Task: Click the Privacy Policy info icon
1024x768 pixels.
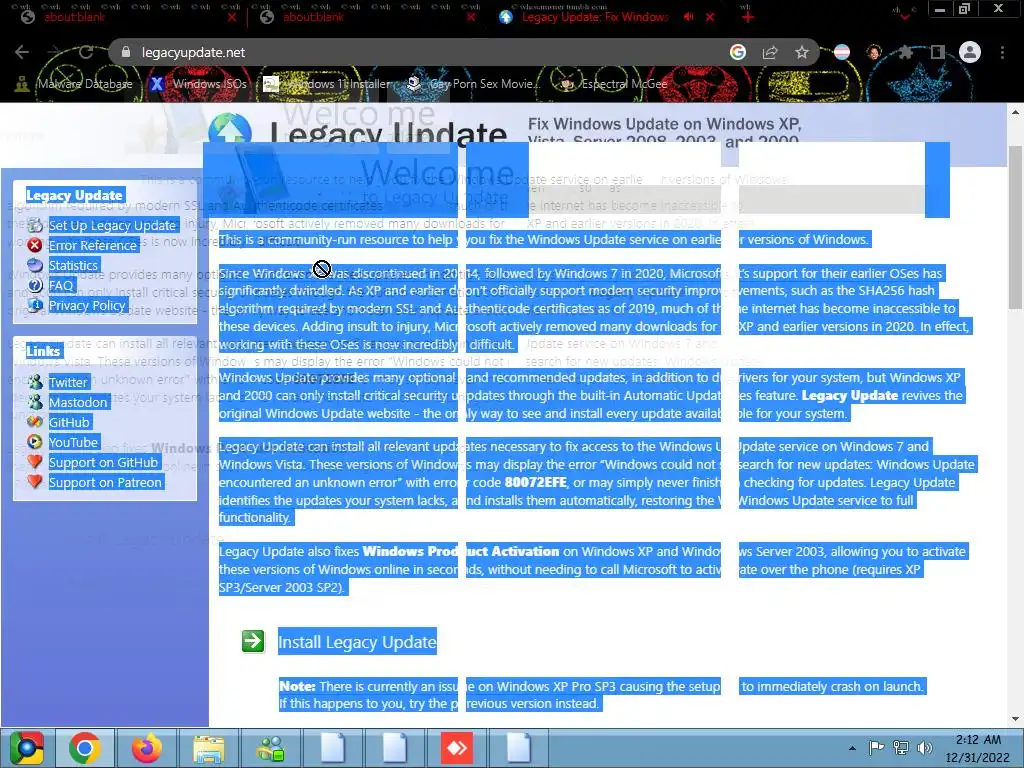Action: click(x=35, y=305)
